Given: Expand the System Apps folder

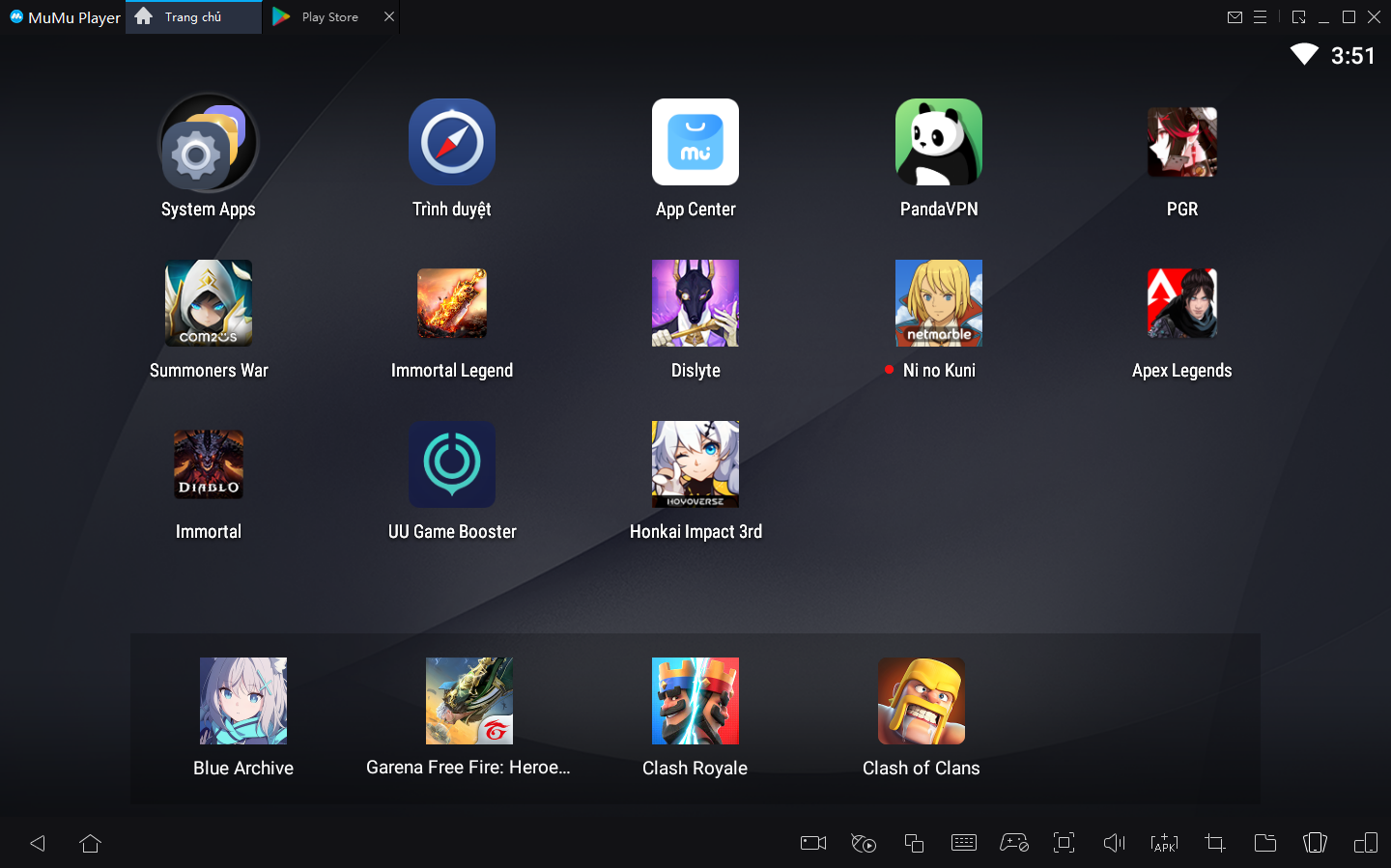Looking at the screenshot, I should (x=209, y=143).
